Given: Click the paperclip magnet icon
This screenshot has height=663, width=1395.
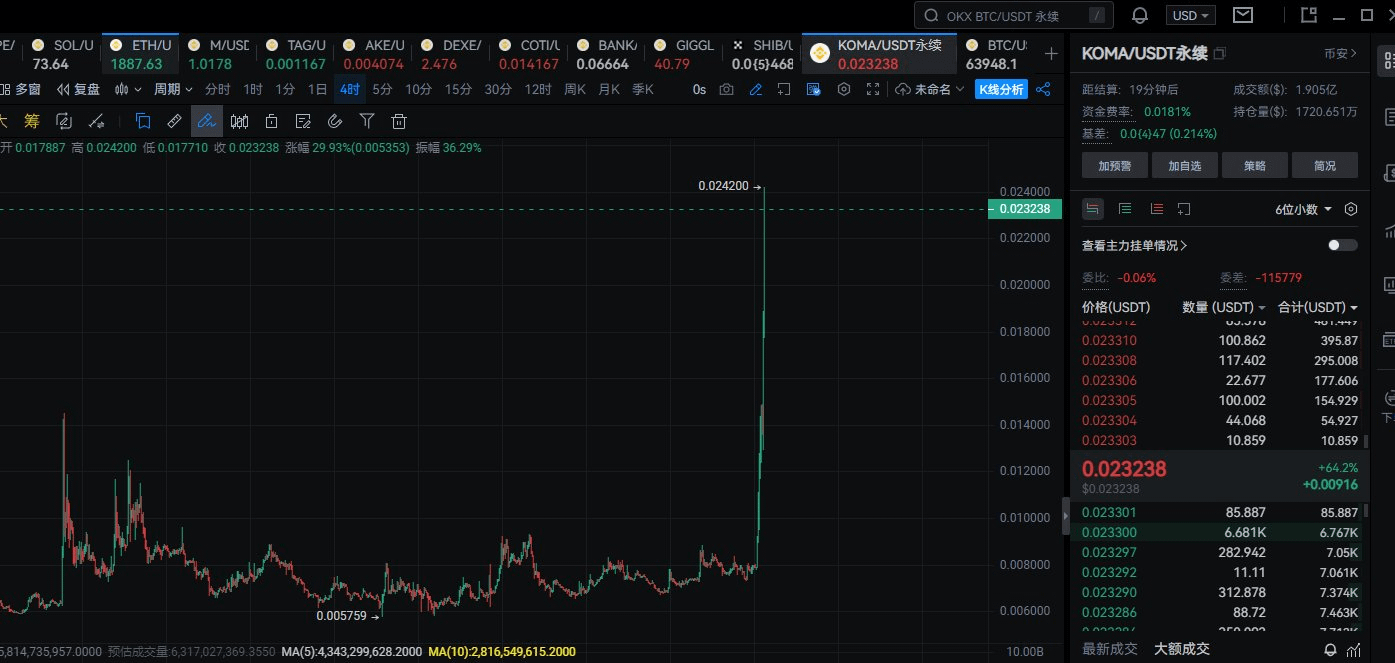Looking at the screenshot, I should click(335, 121).
